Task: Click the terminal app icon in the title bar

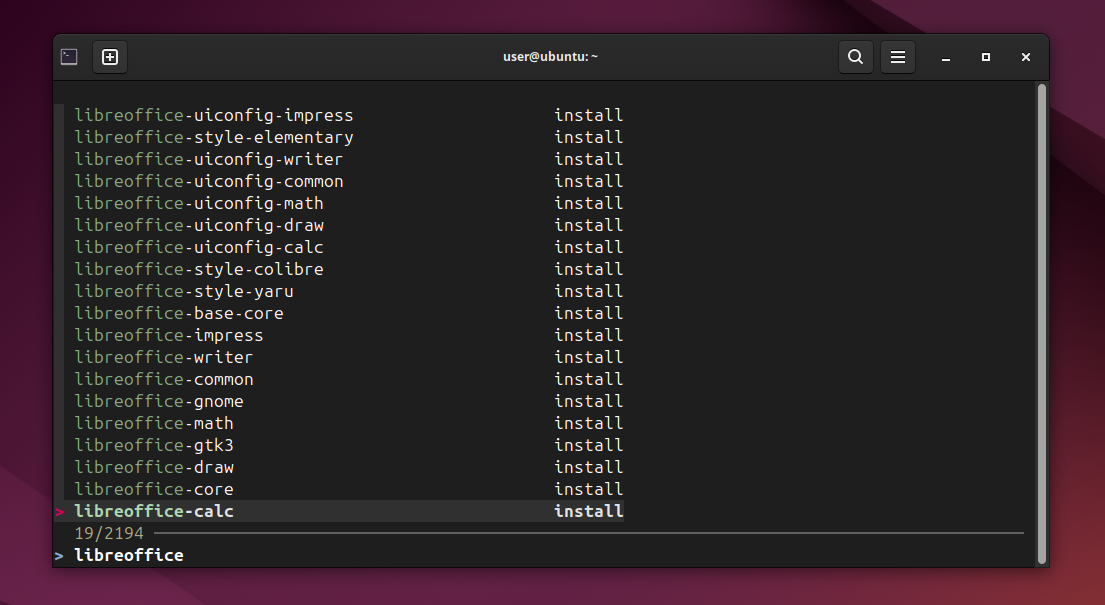Action: [x=69, y=57]
